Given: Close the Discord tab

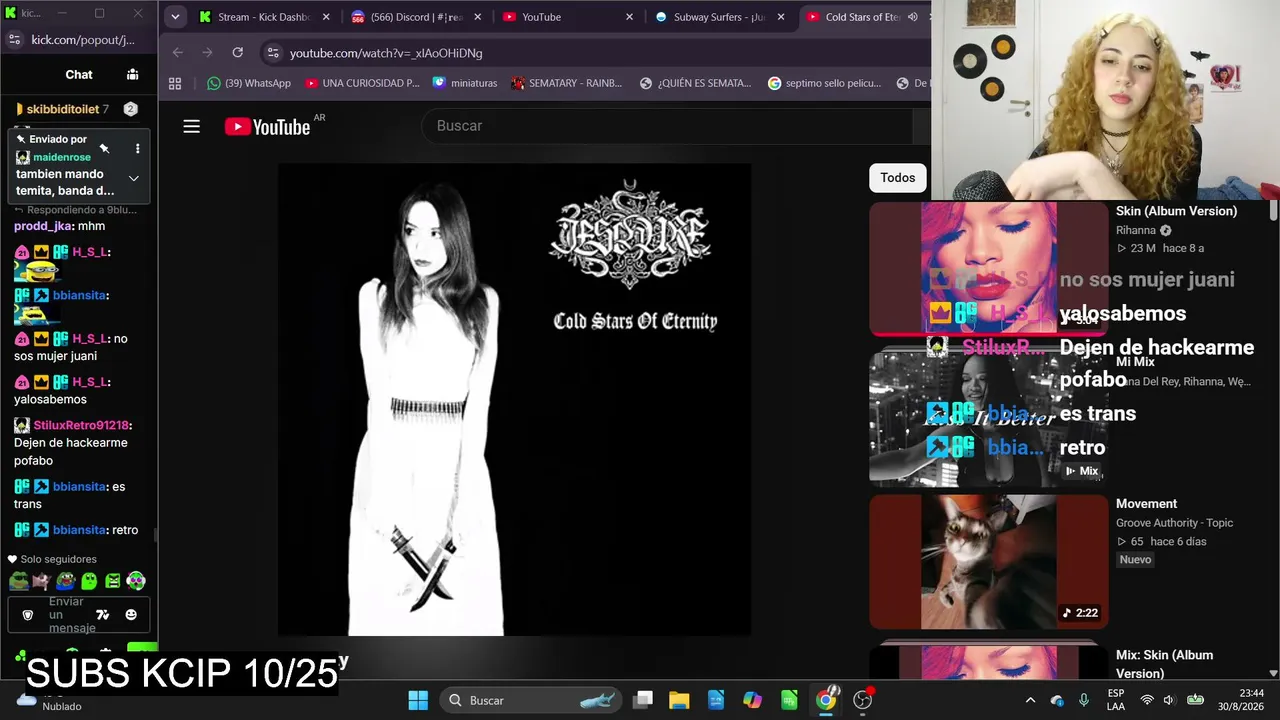Looking at the screenshot, I should pyautogui.click(x=478, y=17).
